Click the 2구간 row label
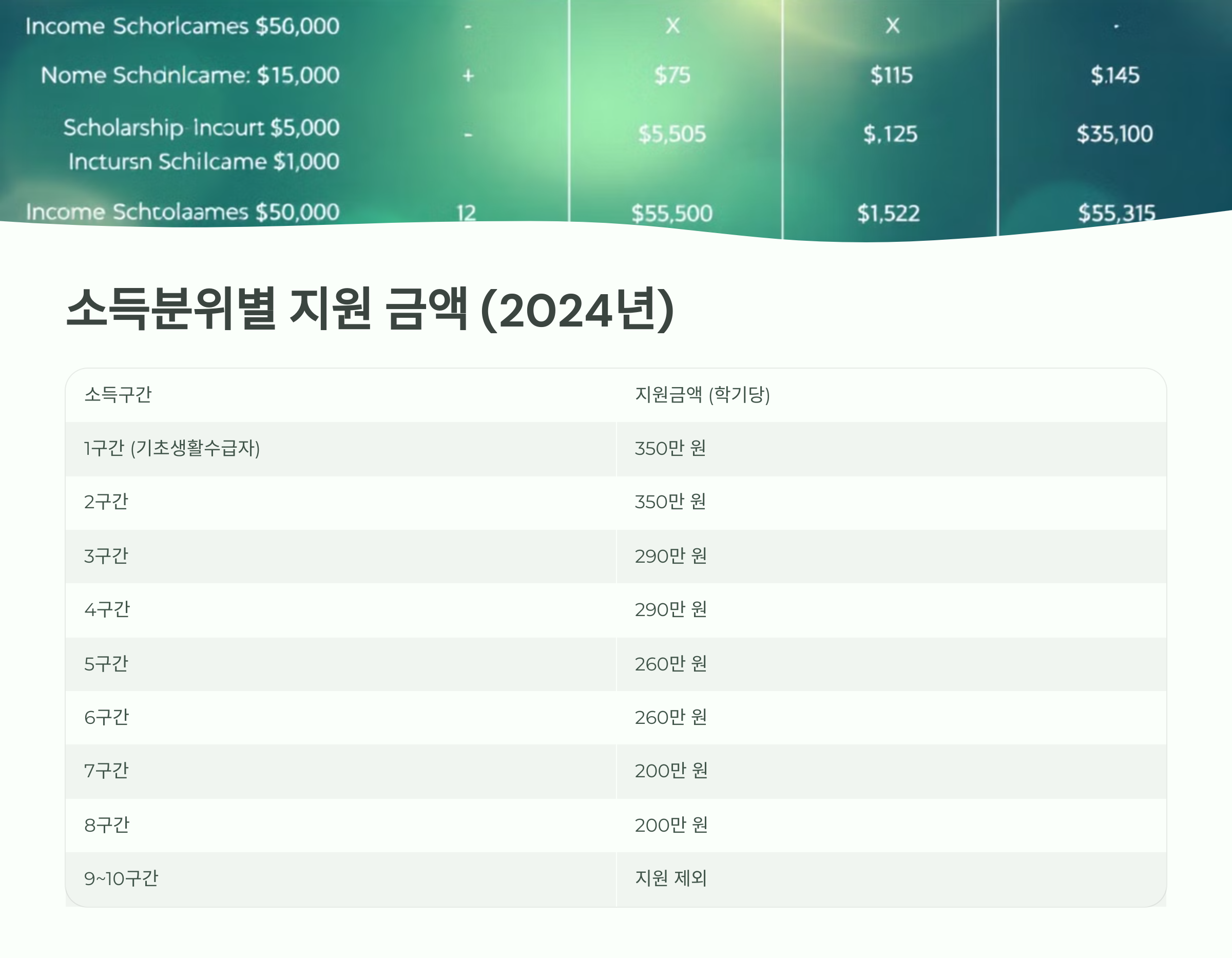Viewport: 1232px width, 958px height. click(106, 502)
